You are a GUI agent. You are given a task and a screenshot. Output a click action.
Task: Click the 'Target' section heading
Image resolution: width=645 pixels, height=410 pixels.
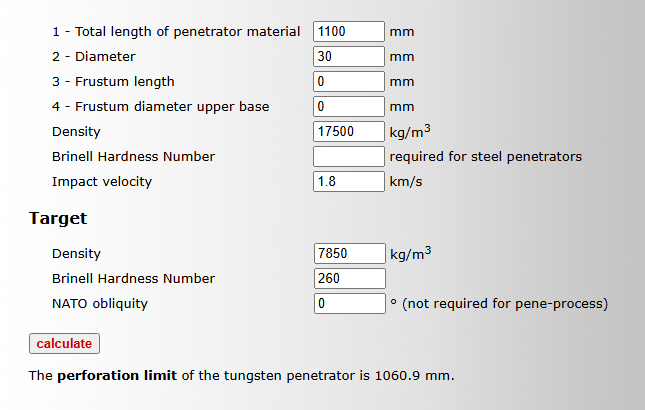coord(58,218)
